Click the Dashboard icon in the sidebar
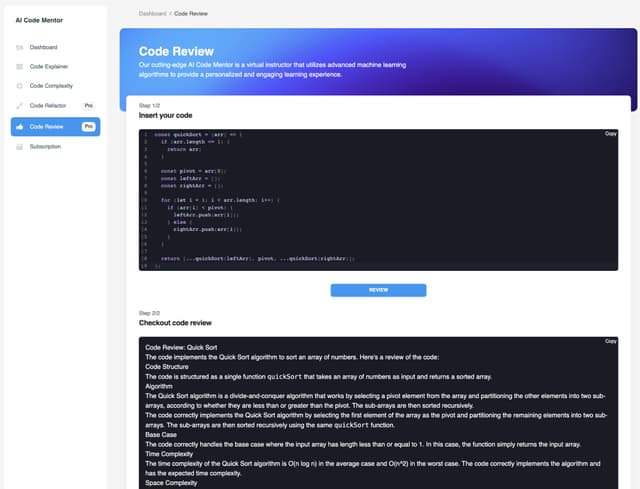The height and width of the screenshot is (489, 640). coord(19,47)
